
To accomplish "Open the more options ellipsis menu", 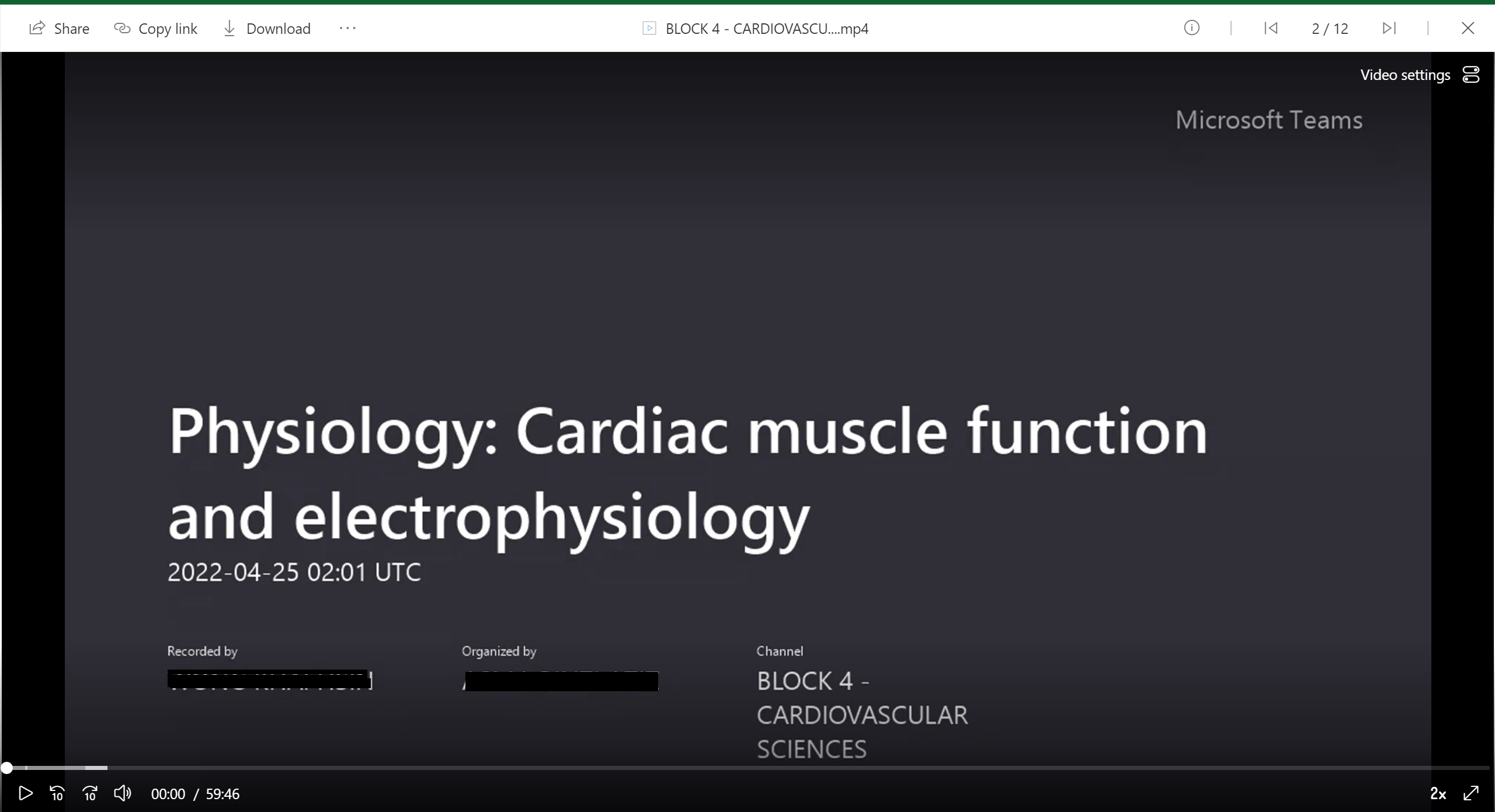I will [348, 28].
